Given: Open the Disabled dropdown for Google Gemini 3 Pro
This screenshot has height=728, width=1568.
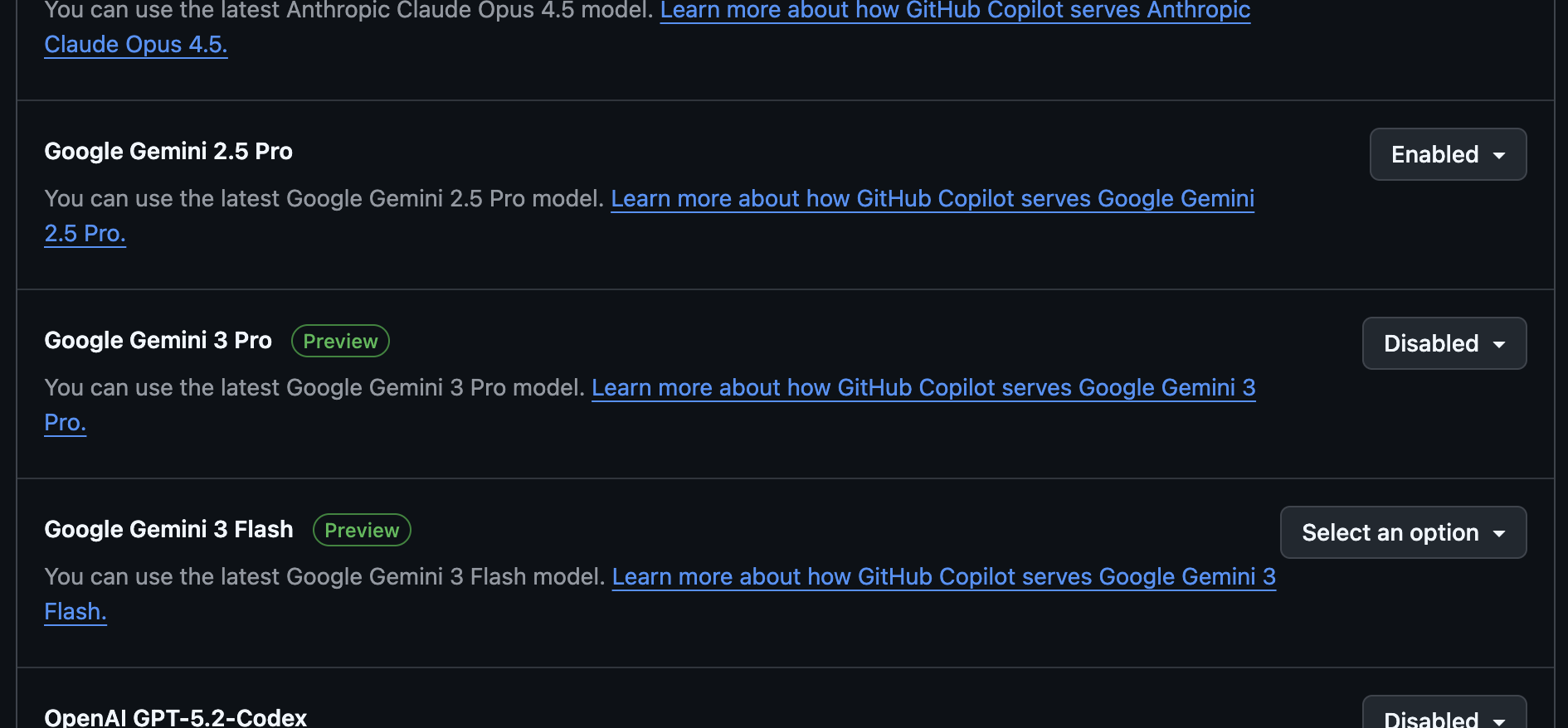Looking at the screenshot, I should tap(1444, 343).
